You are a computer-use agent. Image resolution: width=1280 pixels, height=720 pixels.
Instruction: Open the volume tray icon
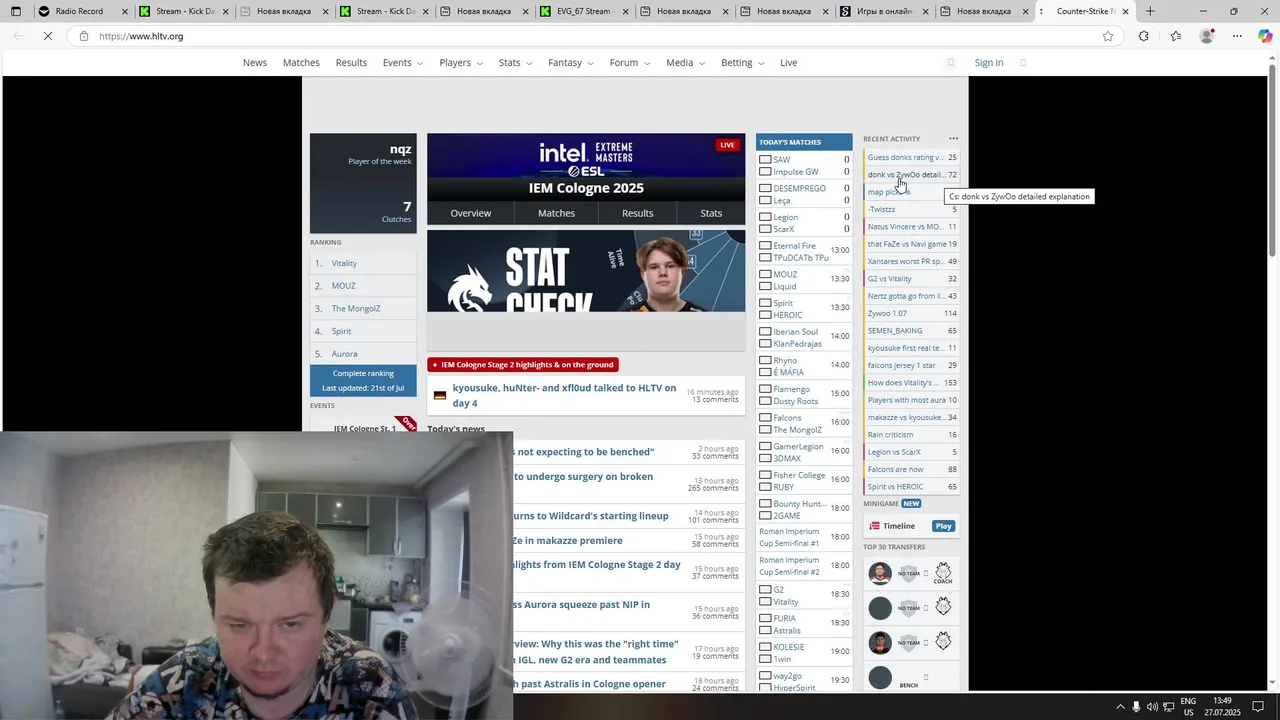tap(1152, 707)
